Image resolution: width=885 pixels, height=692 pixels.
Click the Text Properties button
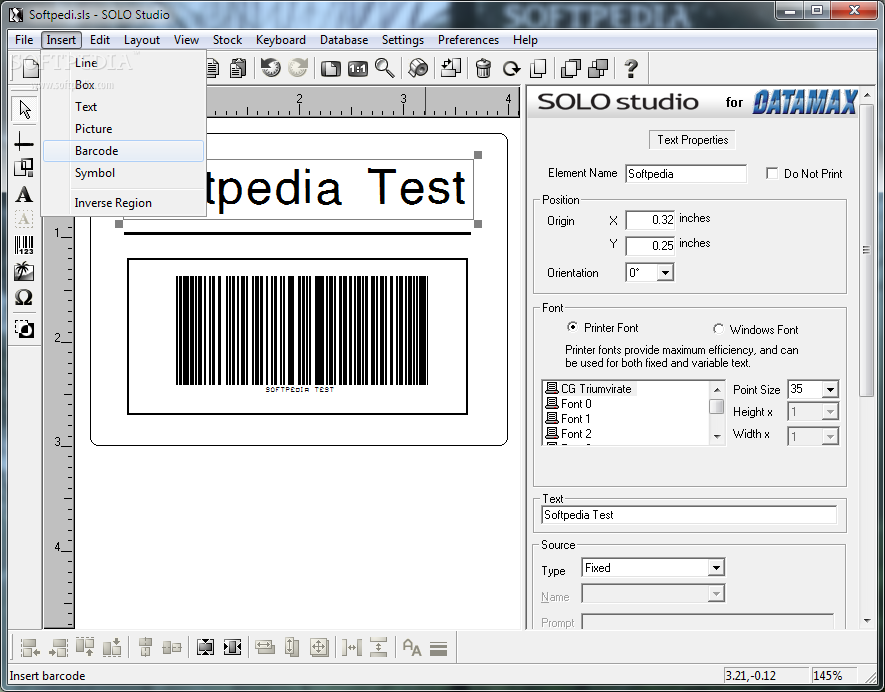pos(693,140)
